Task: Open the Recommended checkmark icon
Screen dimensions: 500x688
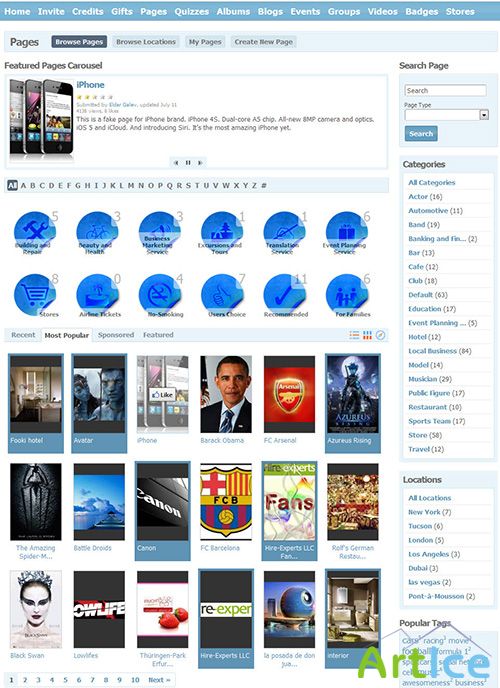Action: click(x=284, y=295)
